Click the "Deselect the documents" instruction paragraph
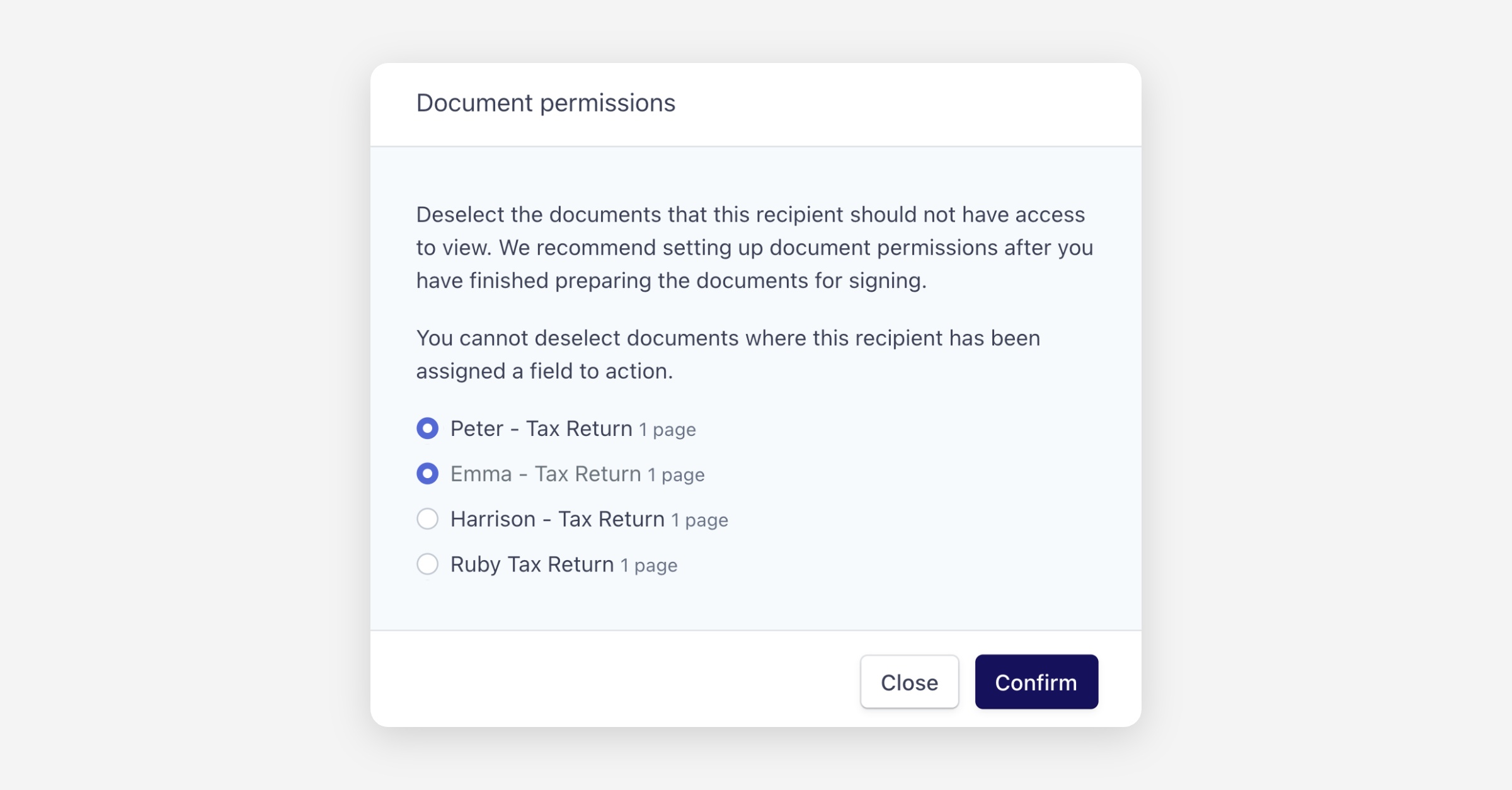 (x=753, y=248)
